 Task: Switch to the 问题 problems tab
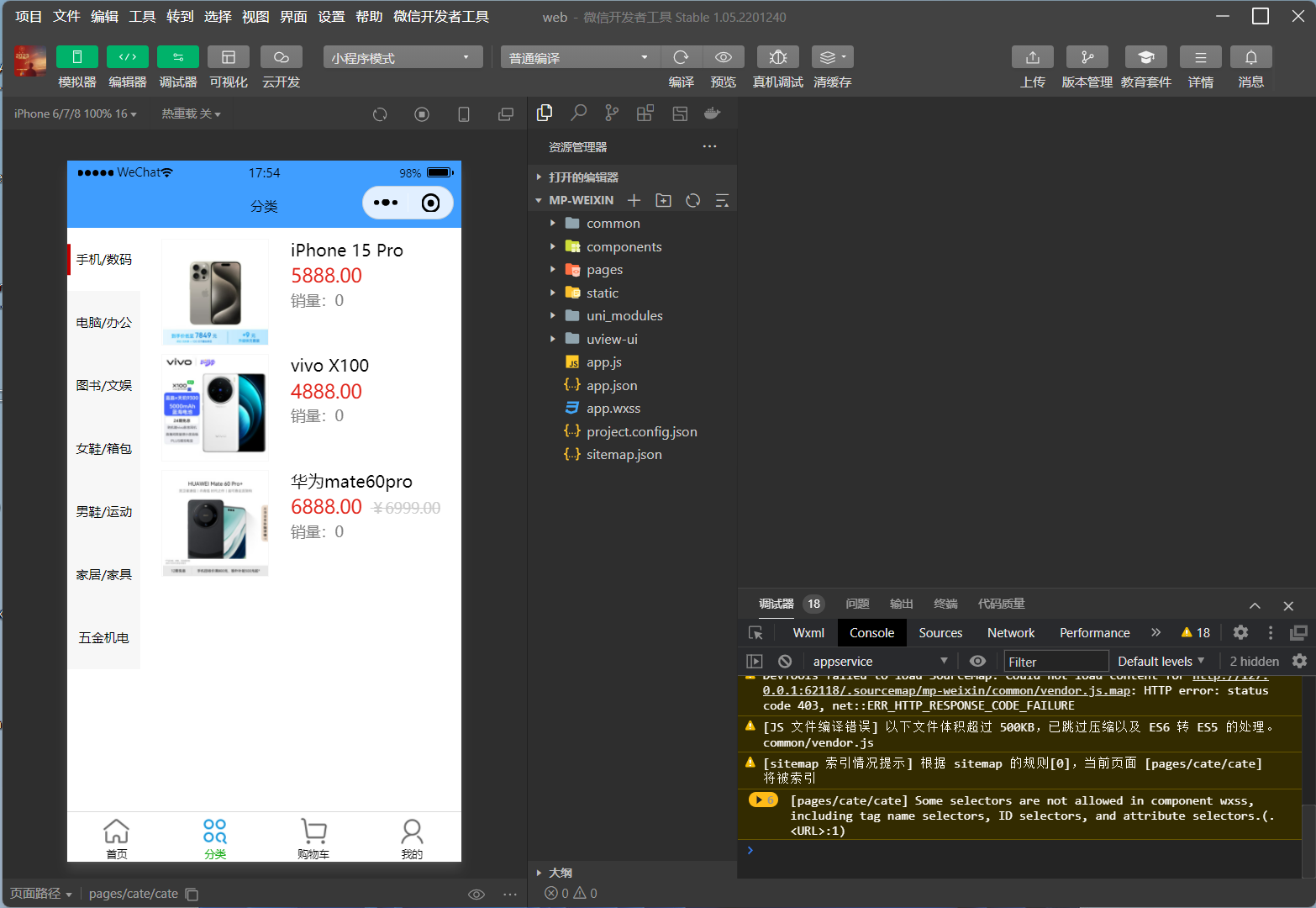pyautogui.click(x=857, y=604)
